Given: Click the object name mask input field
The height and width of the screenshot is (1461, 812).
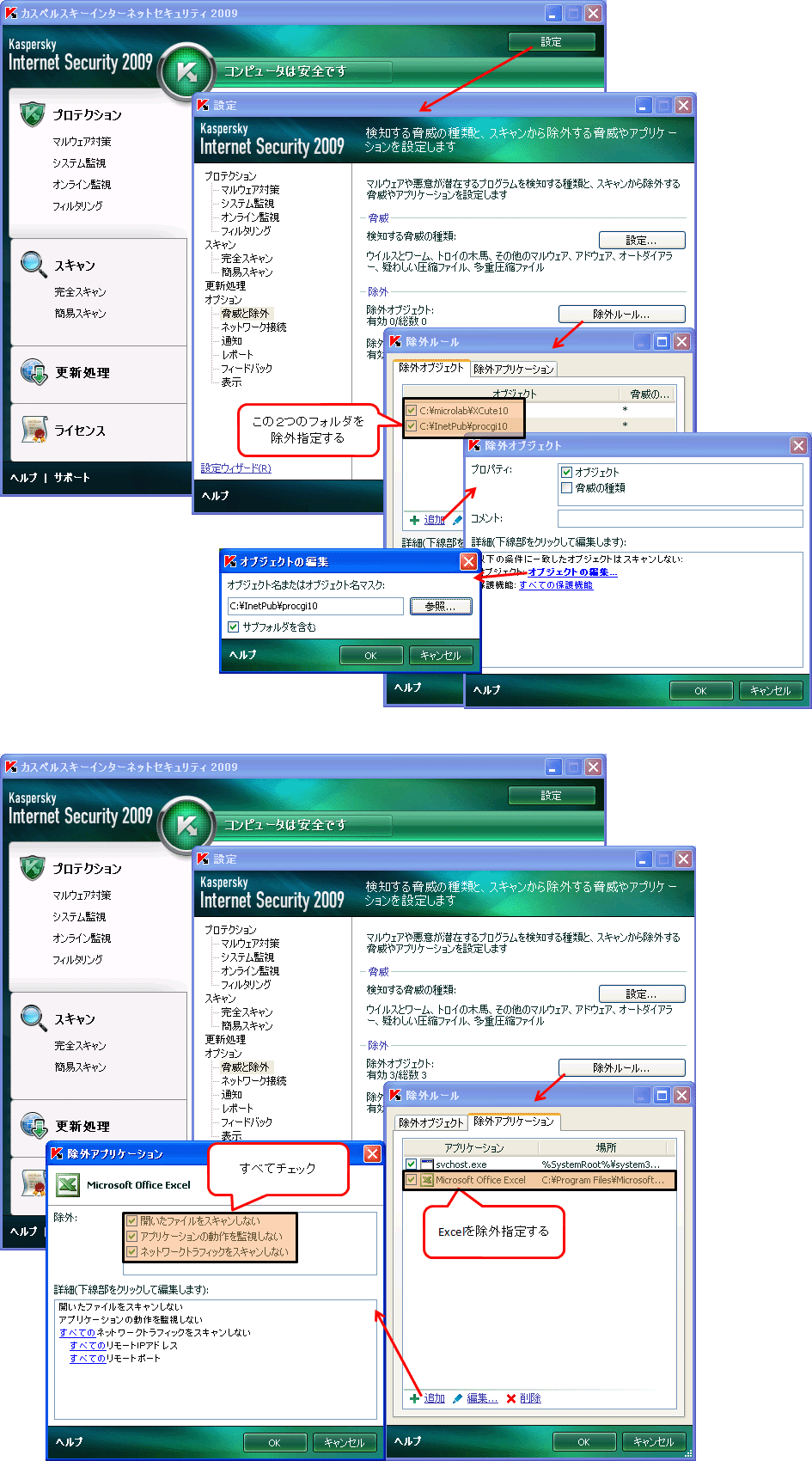Looking at the screenshot, I should click(x=315, y=606).
